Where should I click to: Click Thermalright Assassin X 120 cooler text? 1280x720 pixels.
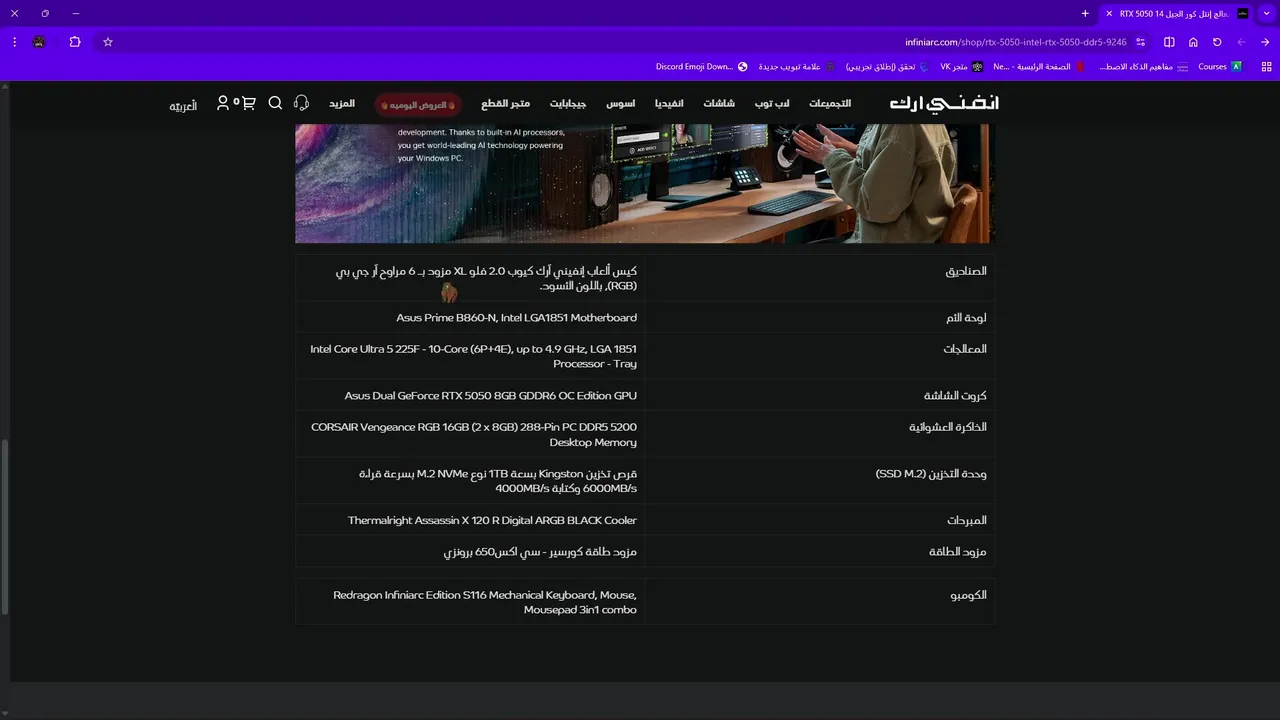pyautogui.click(x=492, y=521)
